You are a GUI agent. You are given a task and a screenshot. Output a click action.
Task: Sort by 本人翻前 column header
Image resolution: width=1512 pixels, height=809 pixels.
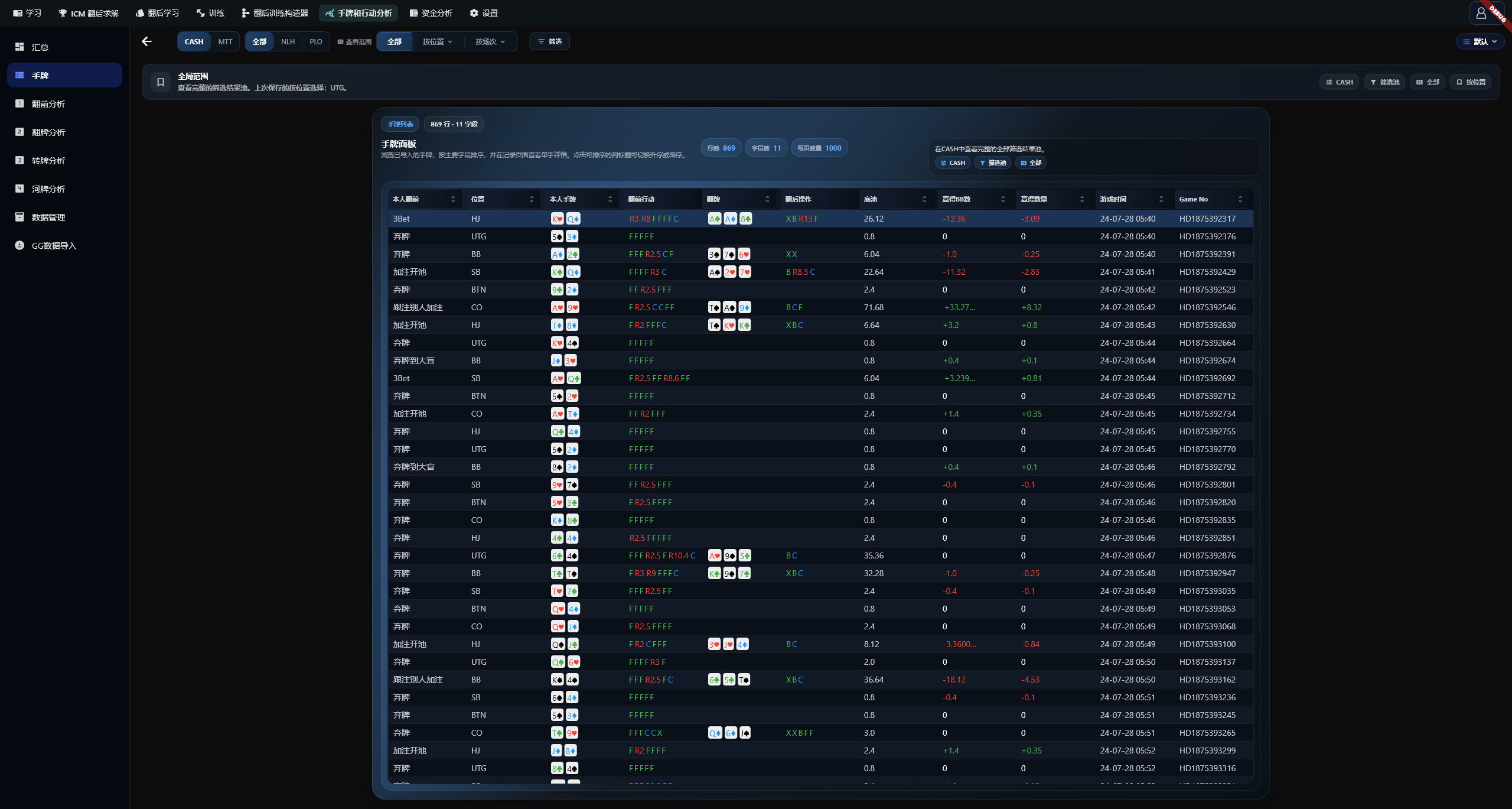(424, 199)
